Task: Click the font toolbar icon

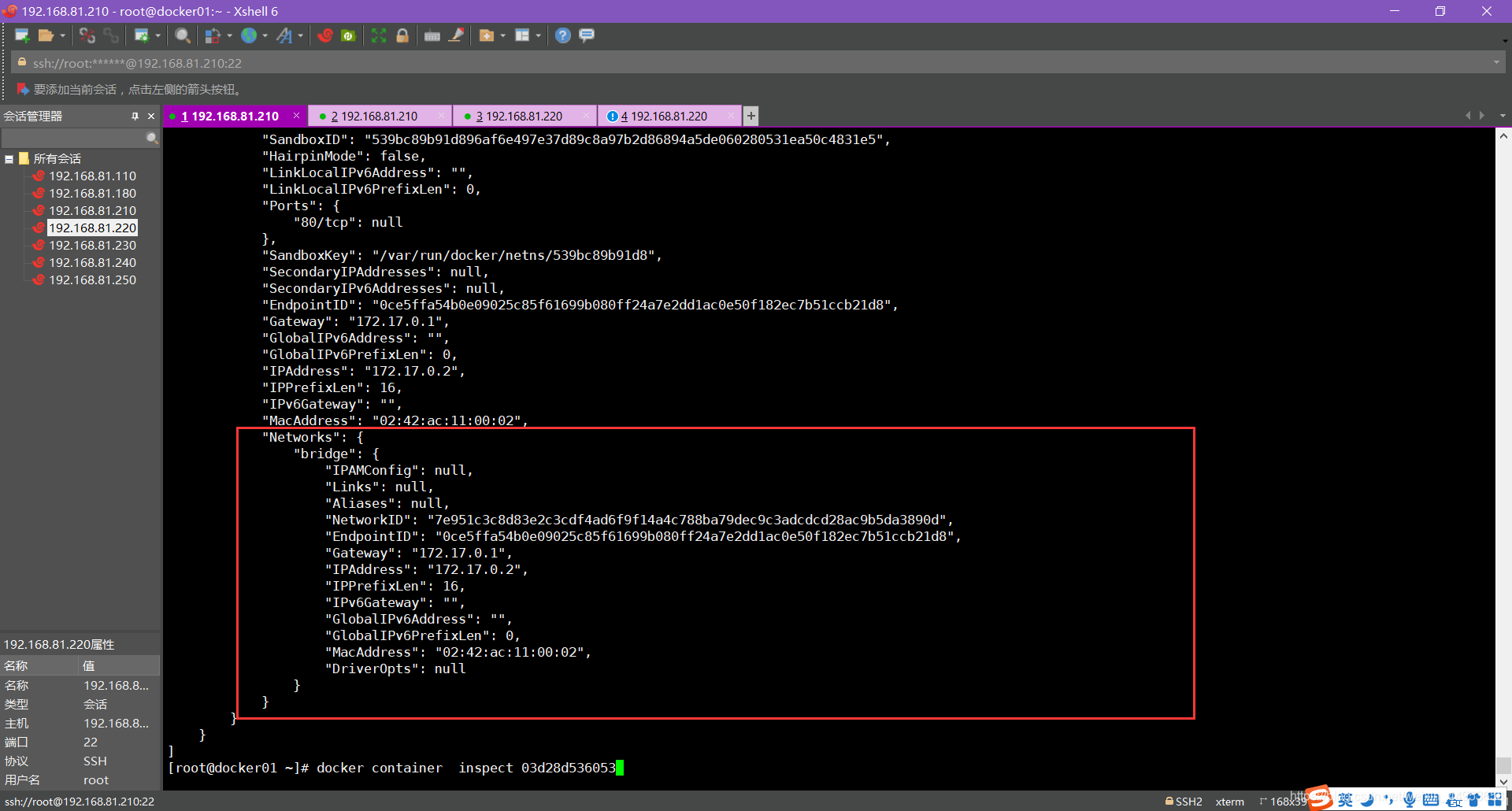Action: (284, 35)
